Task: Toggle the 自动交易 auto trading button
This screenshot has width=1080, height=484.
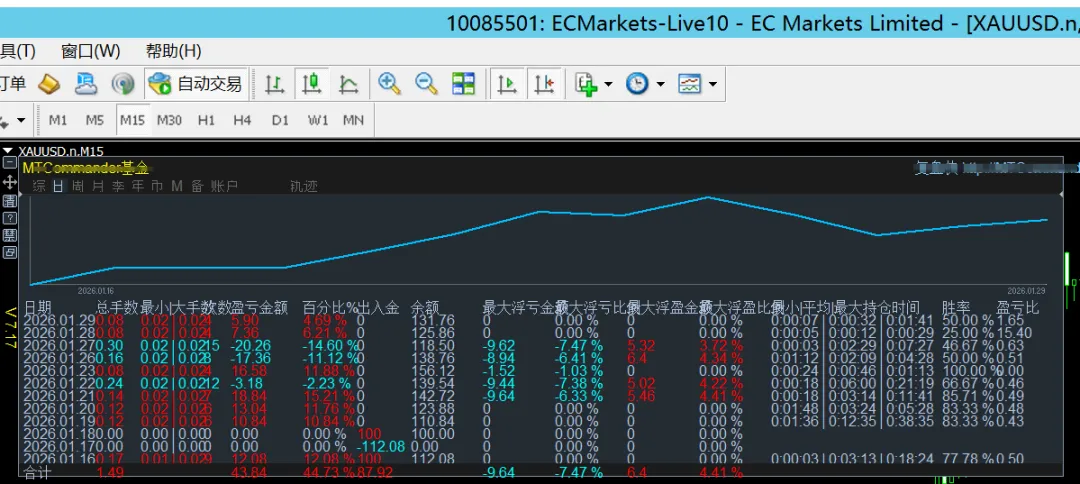Action: pos(196,84)
